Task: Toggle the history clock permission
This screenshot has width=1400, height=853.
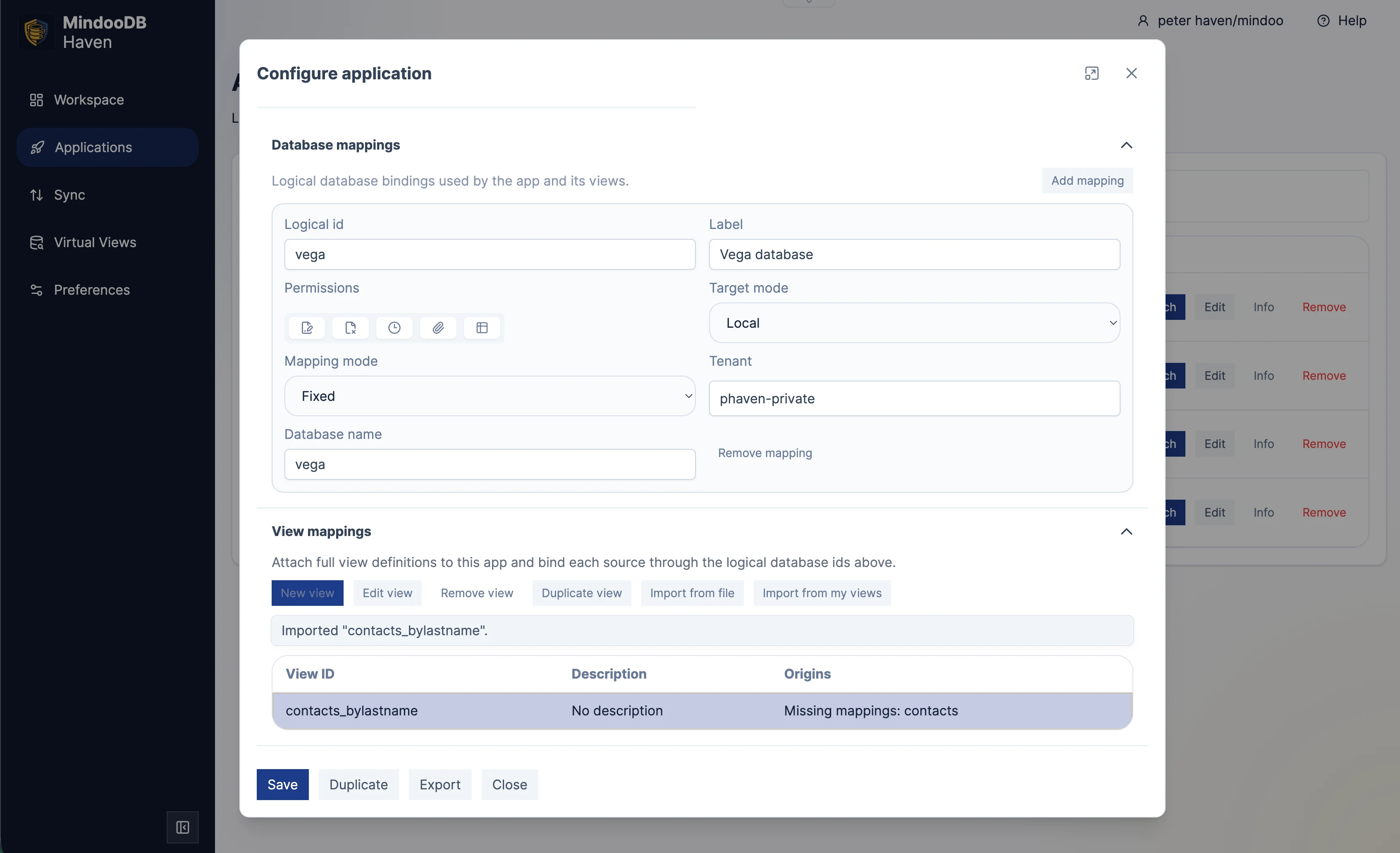Action: [x=394, y=328]
